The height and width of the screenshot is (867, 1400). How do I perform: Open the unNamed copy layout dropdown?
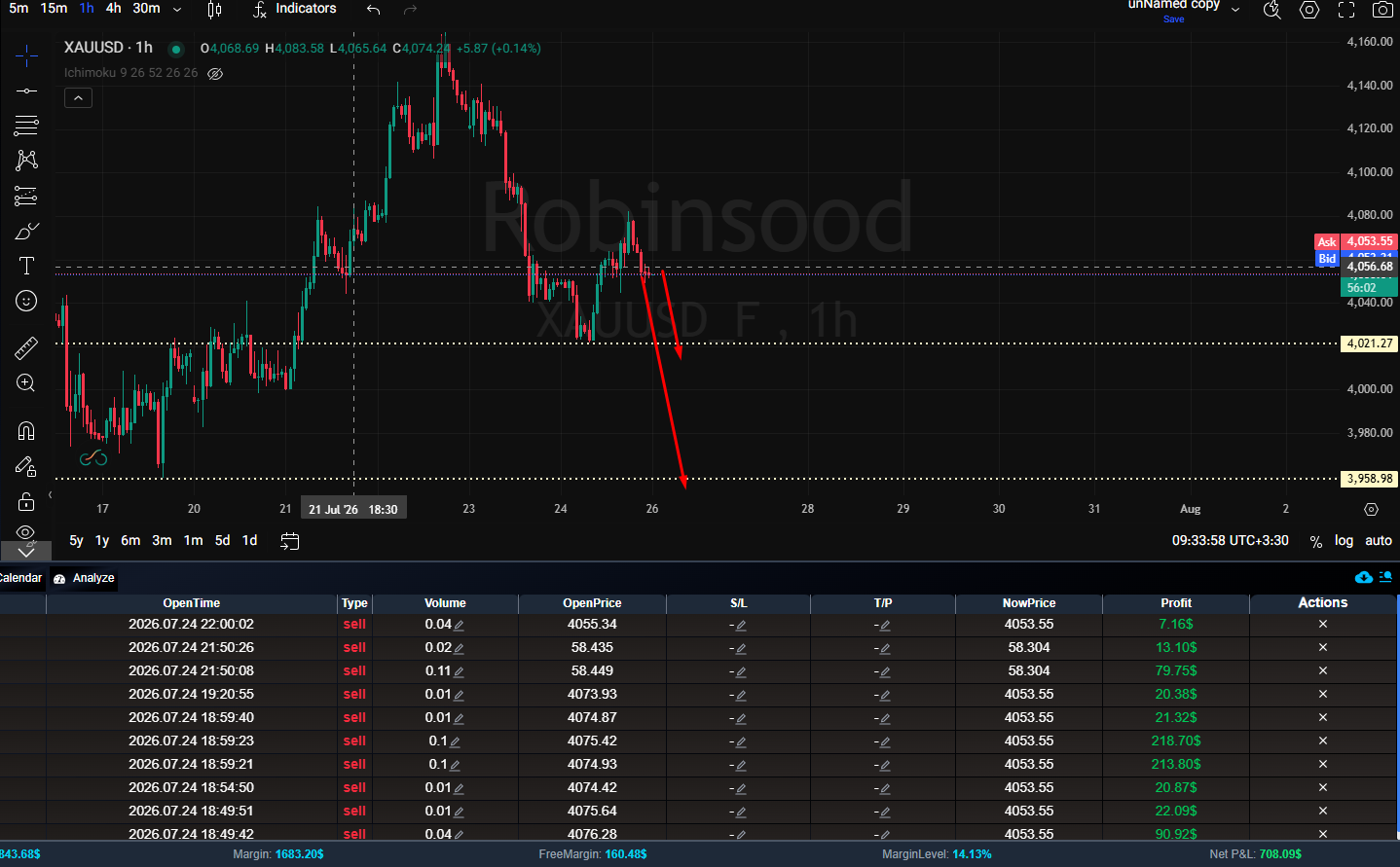click(x=1235, y=9)
